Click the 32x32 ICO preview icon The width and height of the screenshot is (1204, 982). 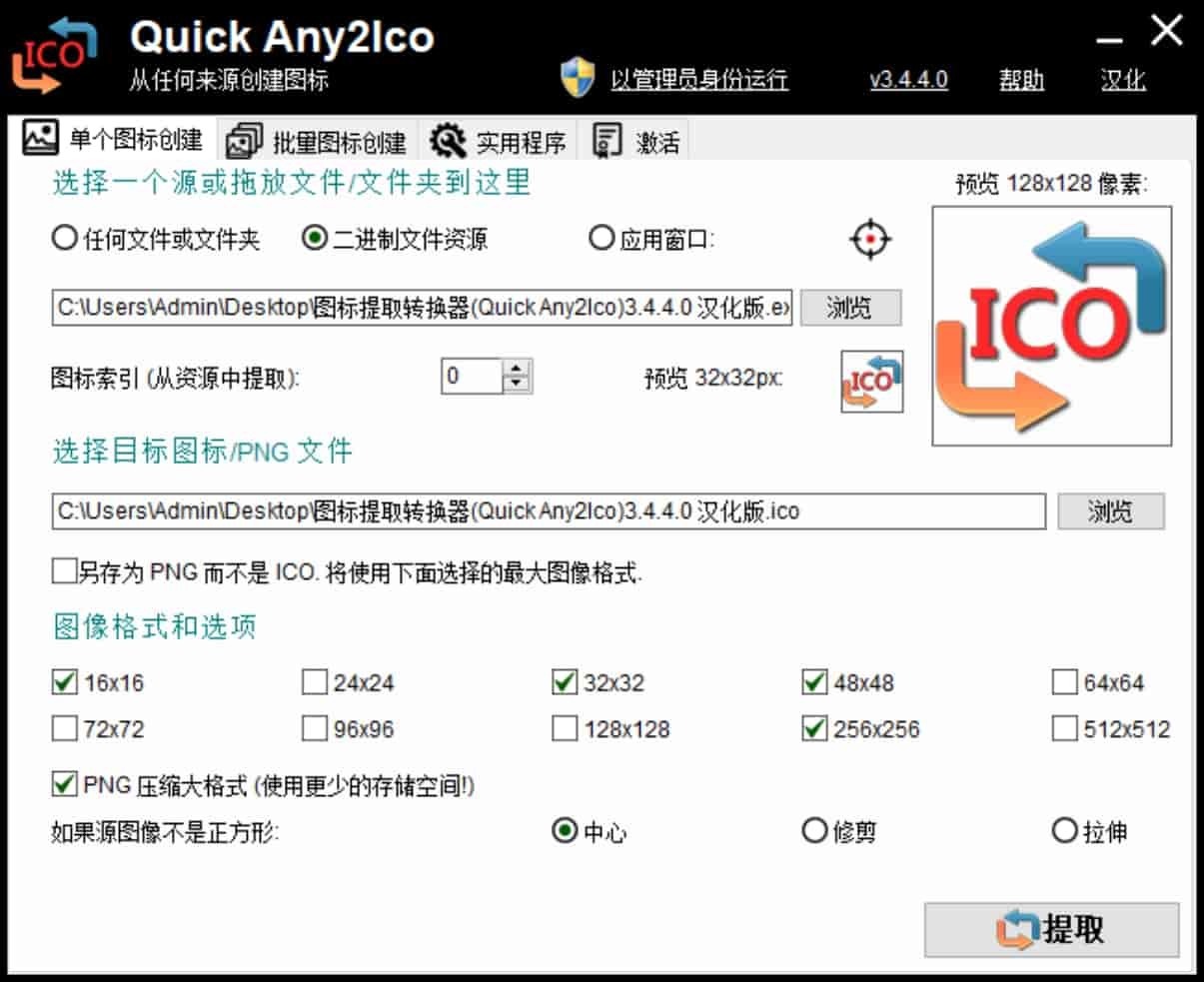point(873,383)
